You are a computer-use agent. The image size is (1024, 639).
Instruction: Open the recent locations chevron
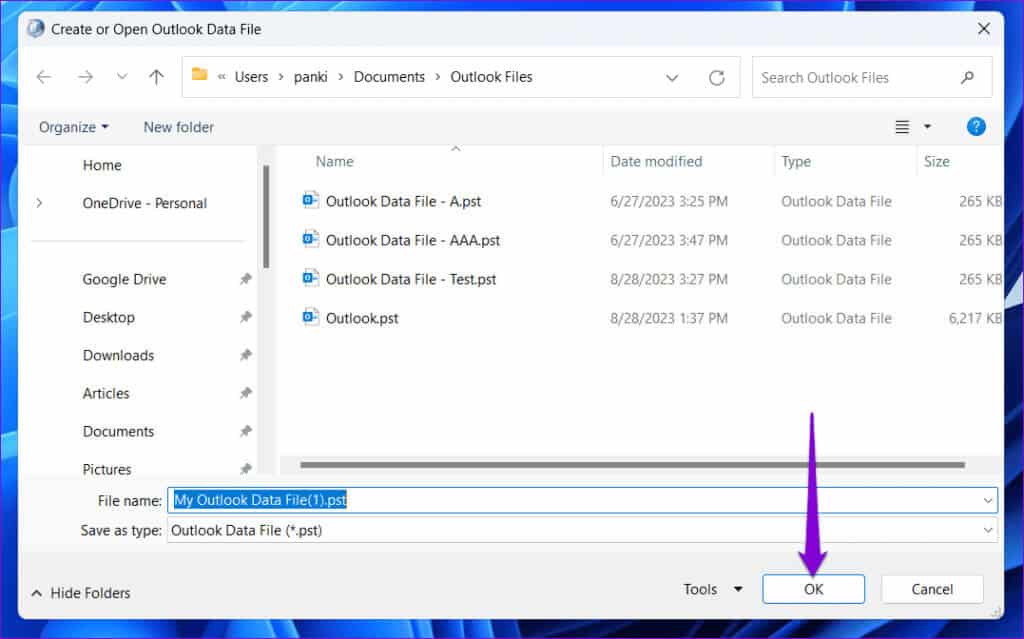click(x=122, y=76)
